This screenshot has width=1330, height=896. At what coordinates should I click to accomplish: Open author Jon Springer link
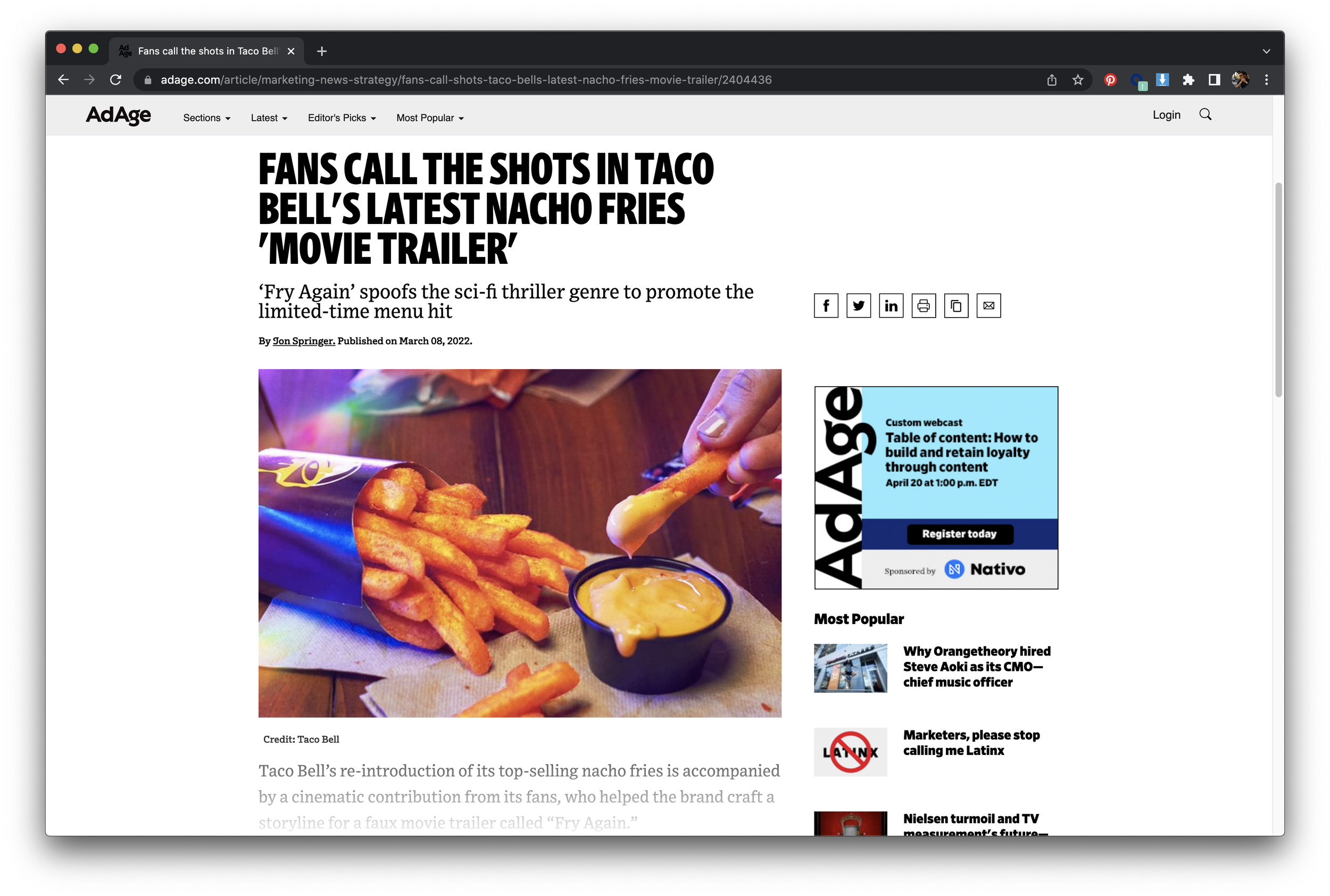click(304, 341)
